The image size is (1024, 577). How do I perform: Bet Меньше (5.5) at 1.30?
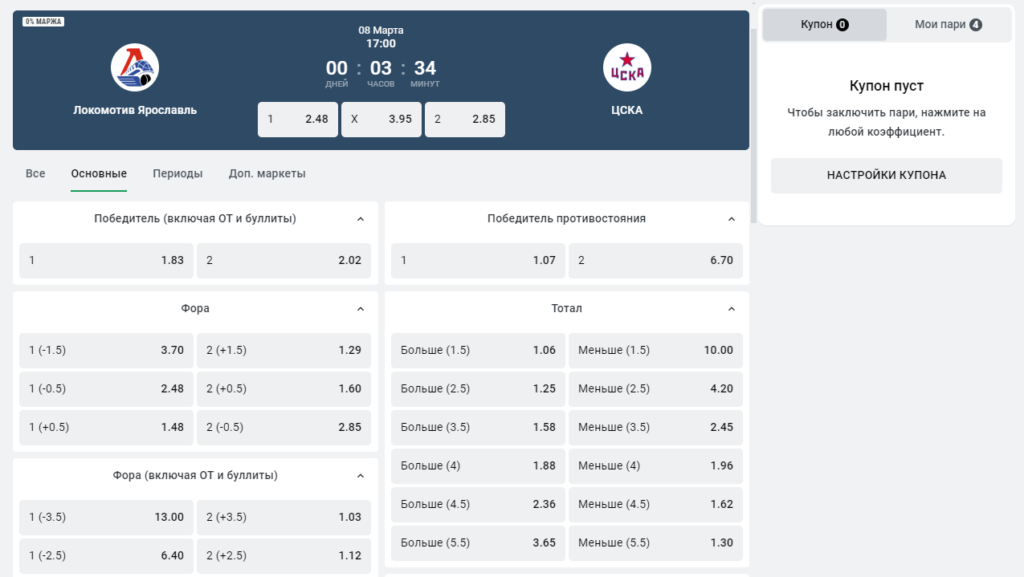[656, 543]
